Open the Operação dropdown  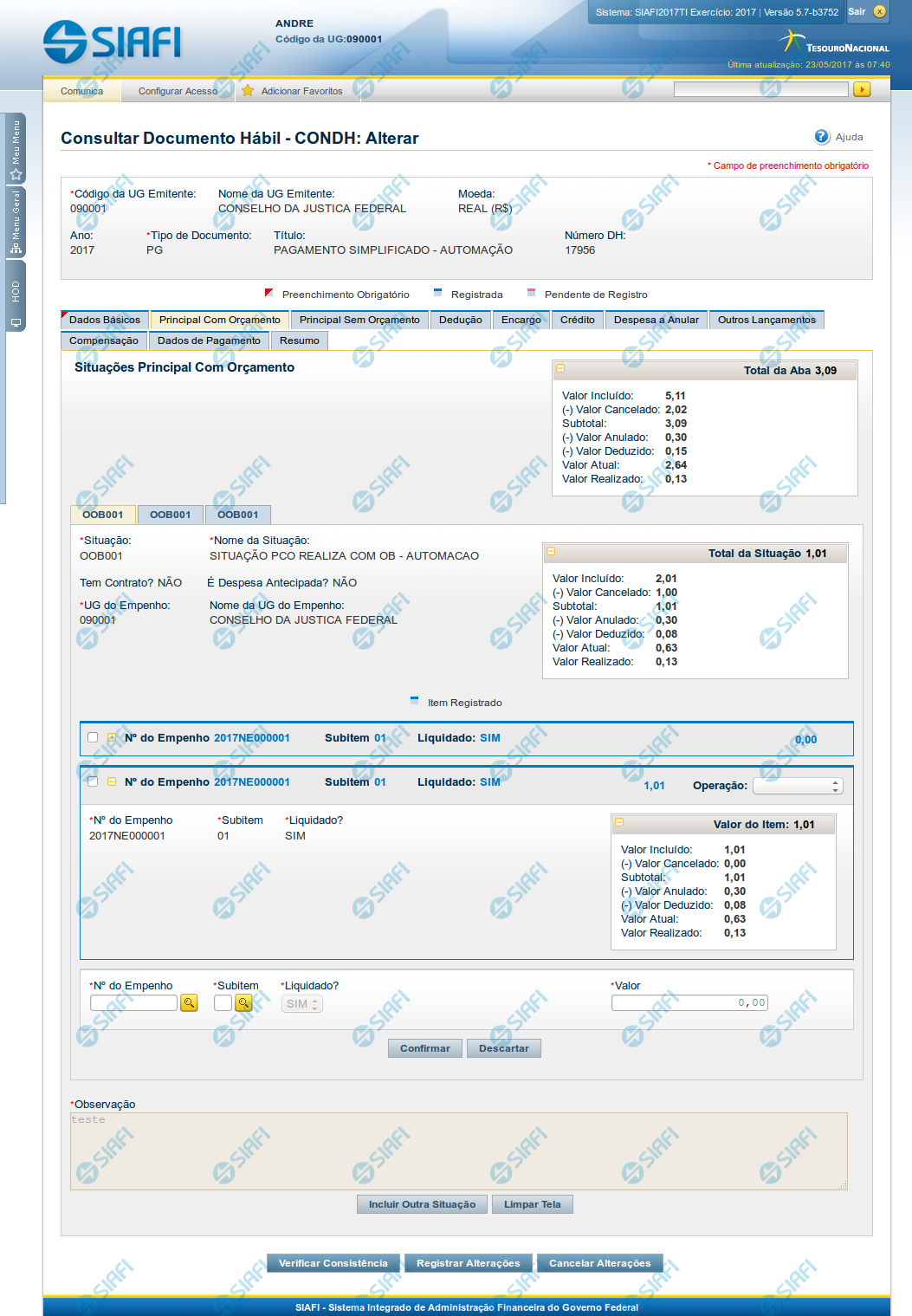pyautogui.click(x=797, y=786)
